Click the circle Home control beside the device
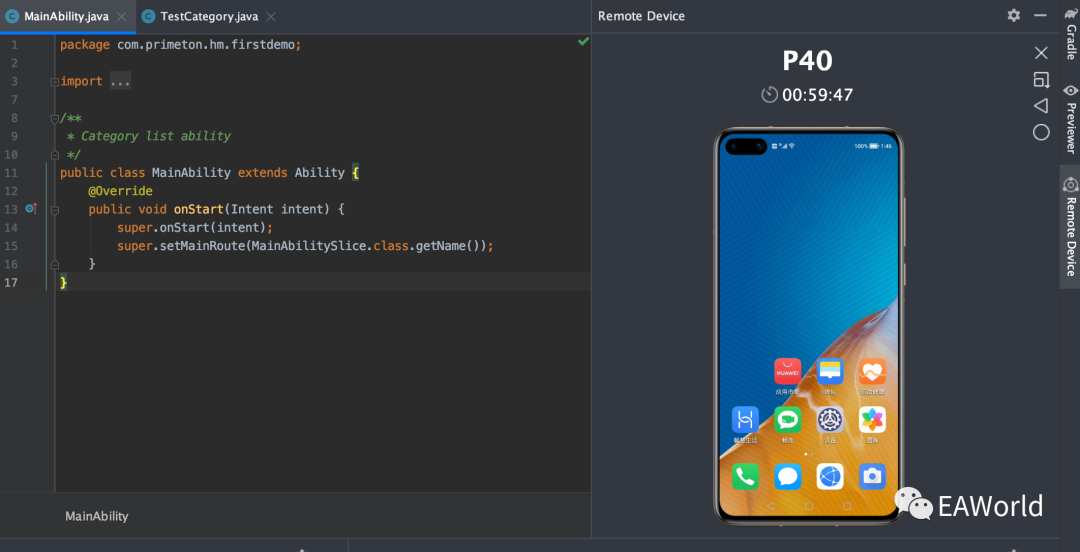Image resolution: width=1080 pixels, height=552 pixels. coord(1041,132)
